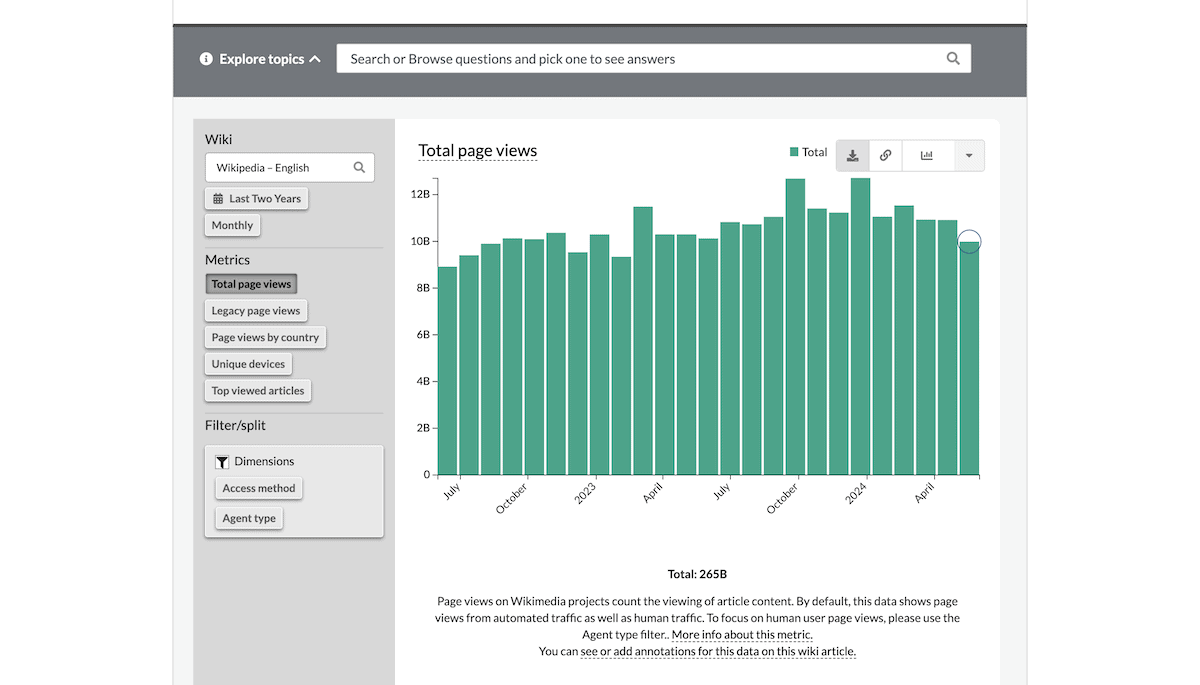Viewport: 1200px width, 685px height.
Task: Open the extra chart options dropdown arrow
Action: pyautogui.click(x=968, y=155)
